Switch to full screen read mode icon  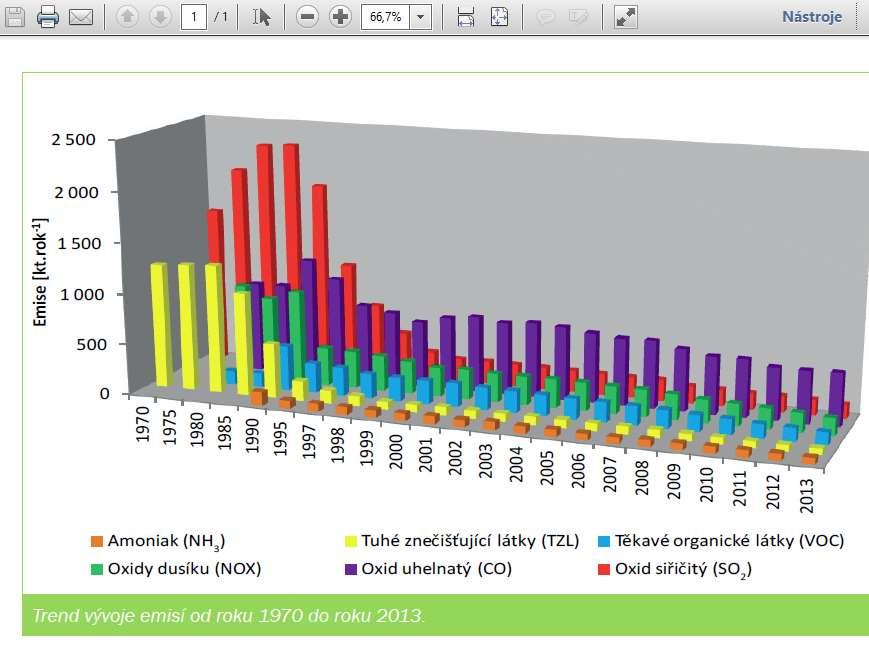pyautogui.click(x=626, y=17)
